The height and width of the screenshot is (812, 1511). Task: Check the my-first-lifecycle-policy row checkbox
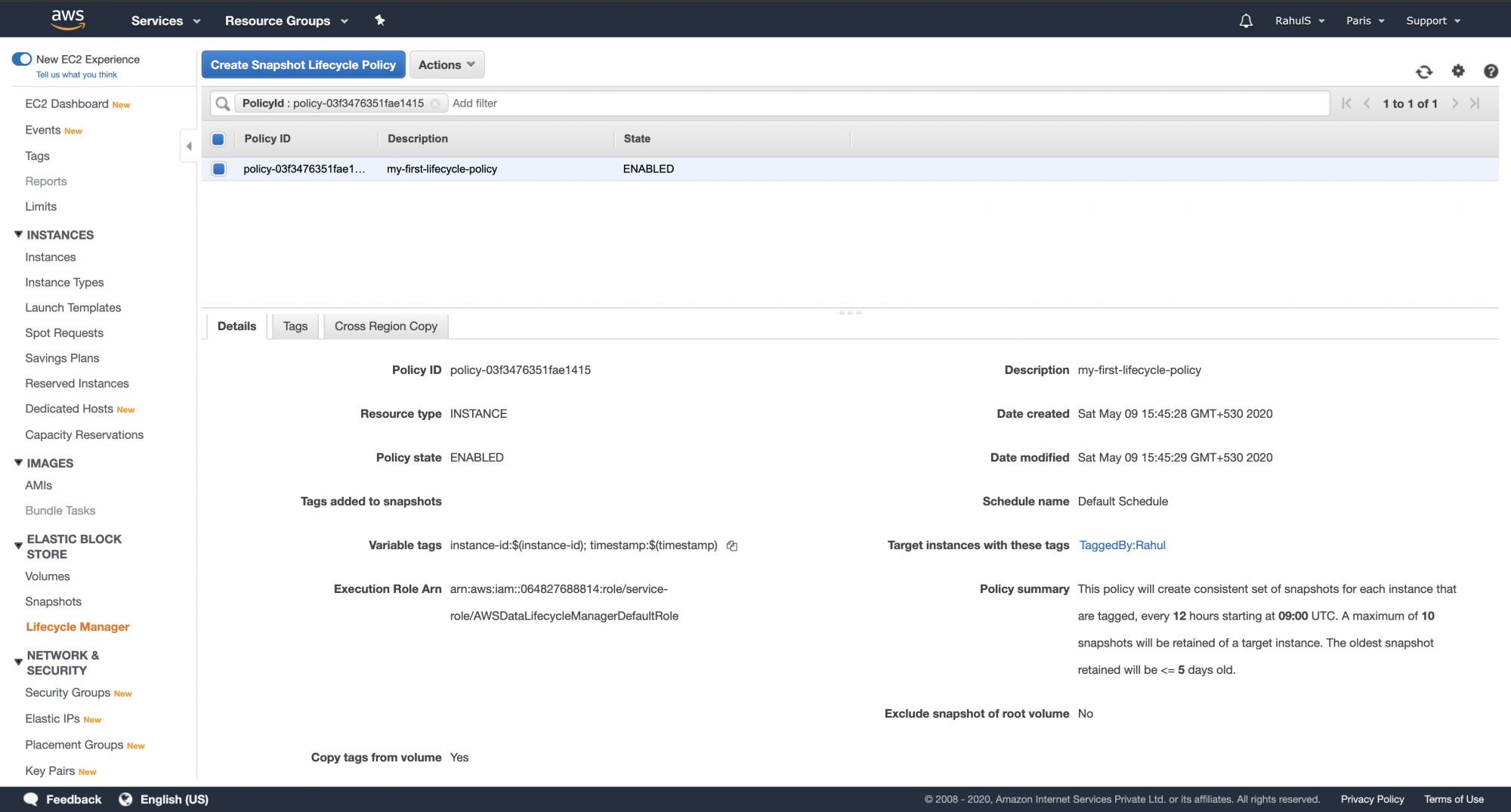coord(218,168)
